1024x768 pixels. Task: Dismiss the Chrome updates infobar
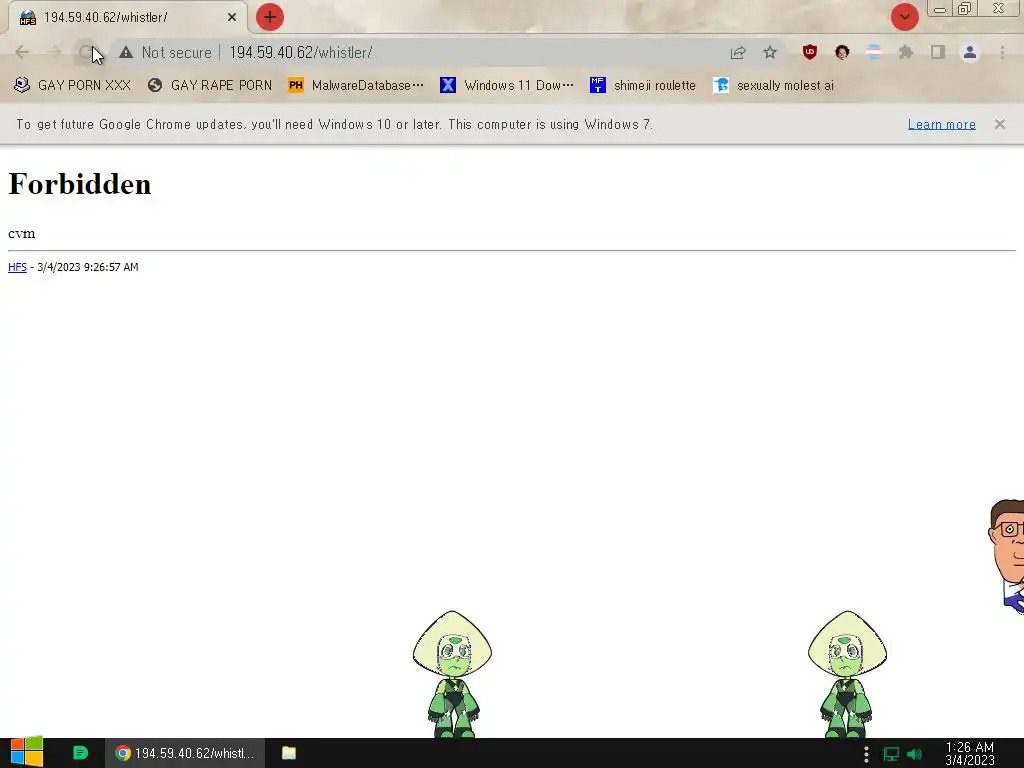point(1000,124)
